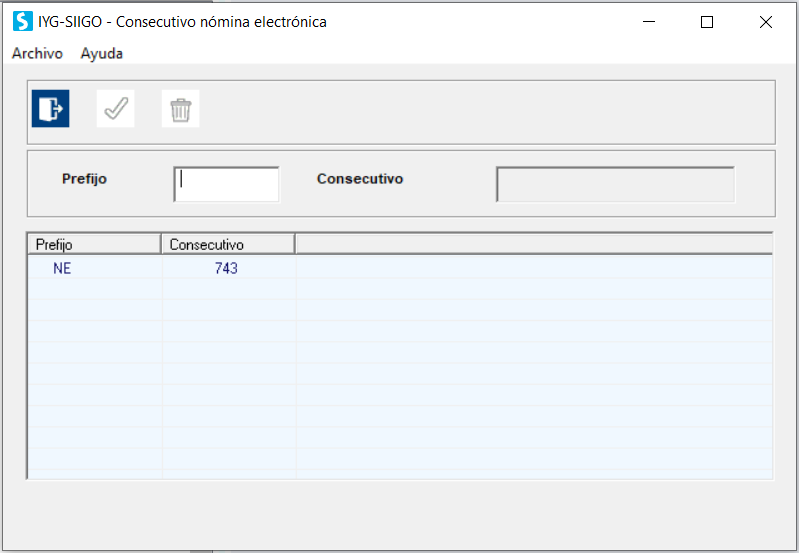Sort by the Consecutivo column header
The height and width of the screenshot is (553, 799).
point(228,245)
